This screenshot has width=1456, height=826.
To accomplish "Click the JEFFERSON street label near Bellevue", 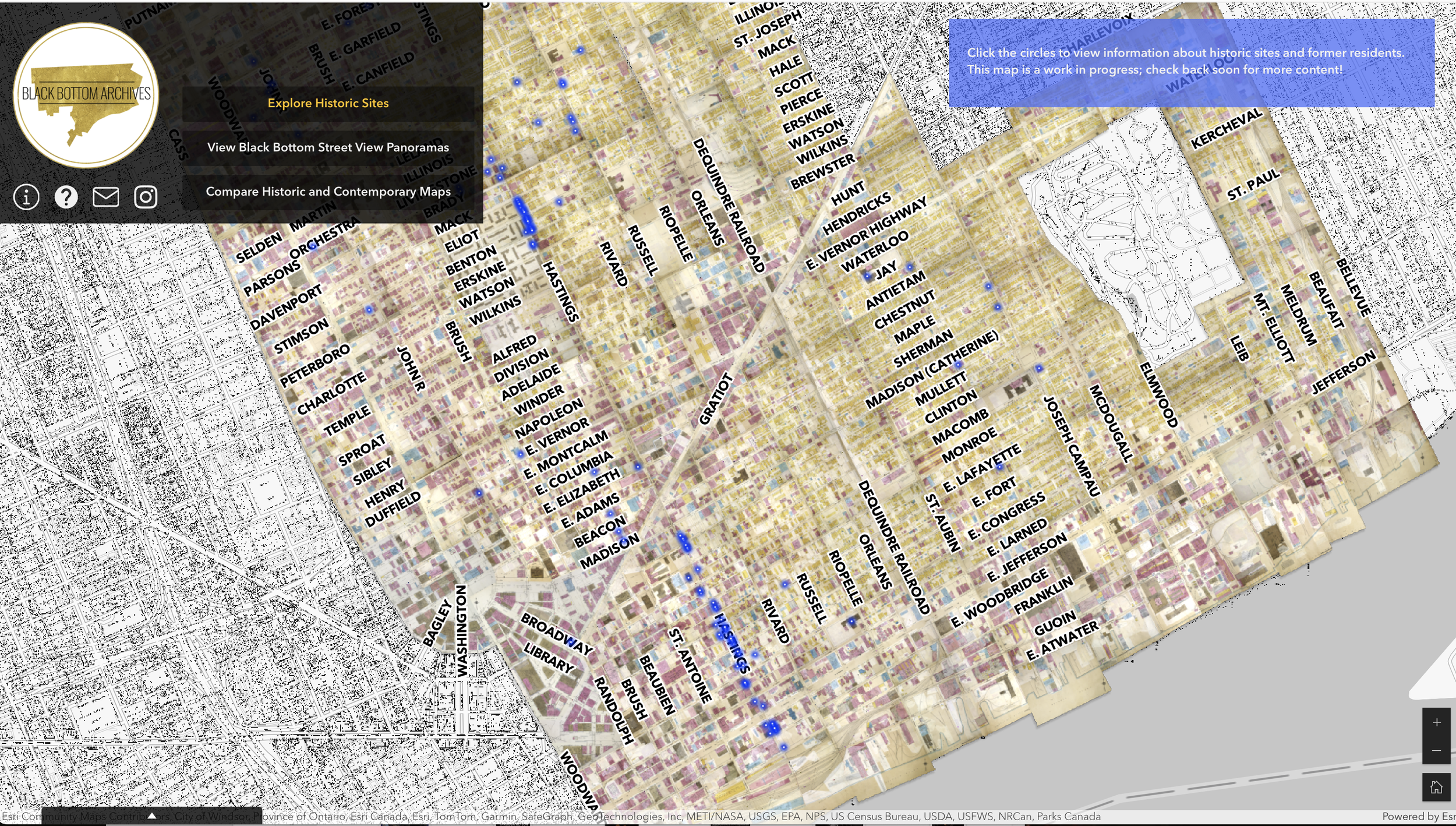I will point(1343,373).
